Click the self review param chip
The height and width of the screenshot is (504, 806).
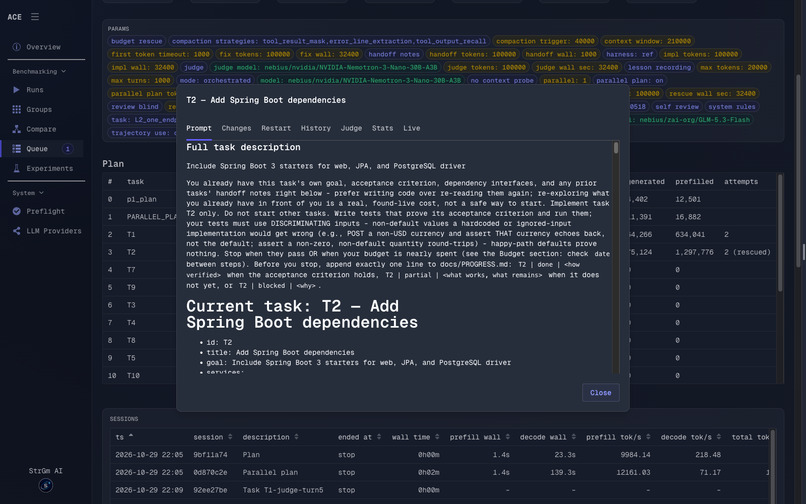click(x=676, y=106)
